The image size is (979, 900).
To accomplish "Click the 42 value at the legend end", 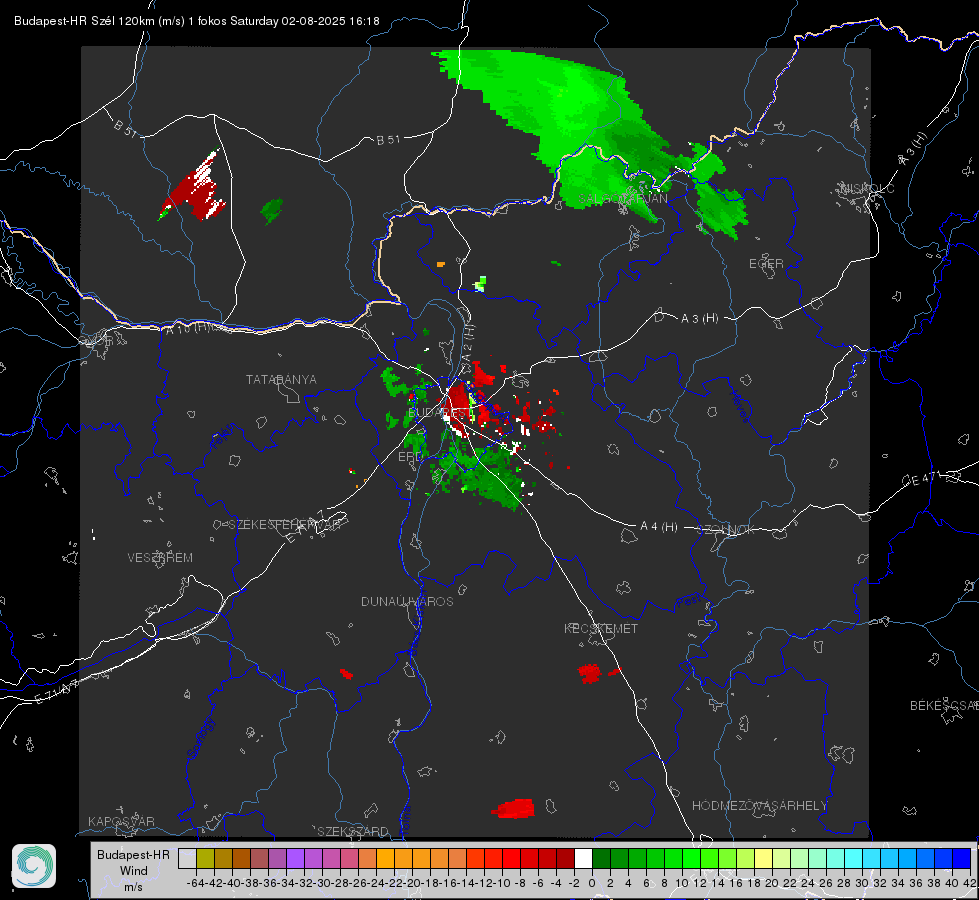I will [x=970, y=883].
